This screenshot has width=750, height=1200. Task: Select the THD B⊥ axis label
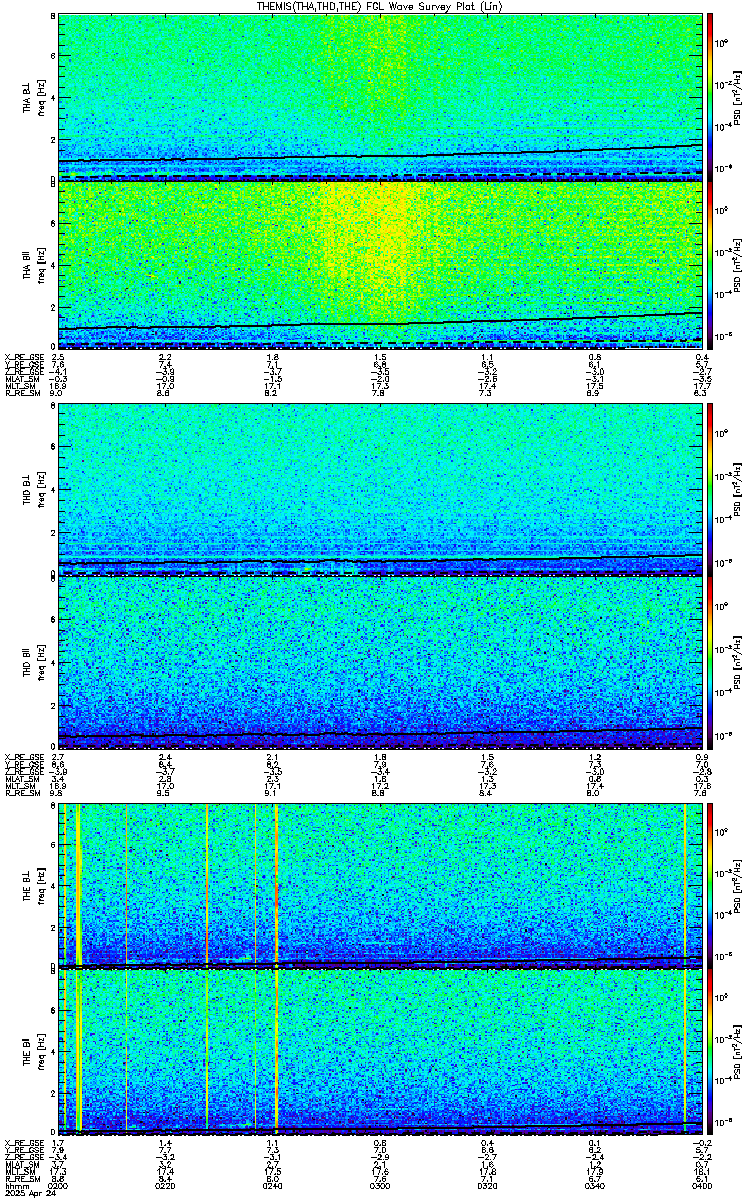(27, 489)
